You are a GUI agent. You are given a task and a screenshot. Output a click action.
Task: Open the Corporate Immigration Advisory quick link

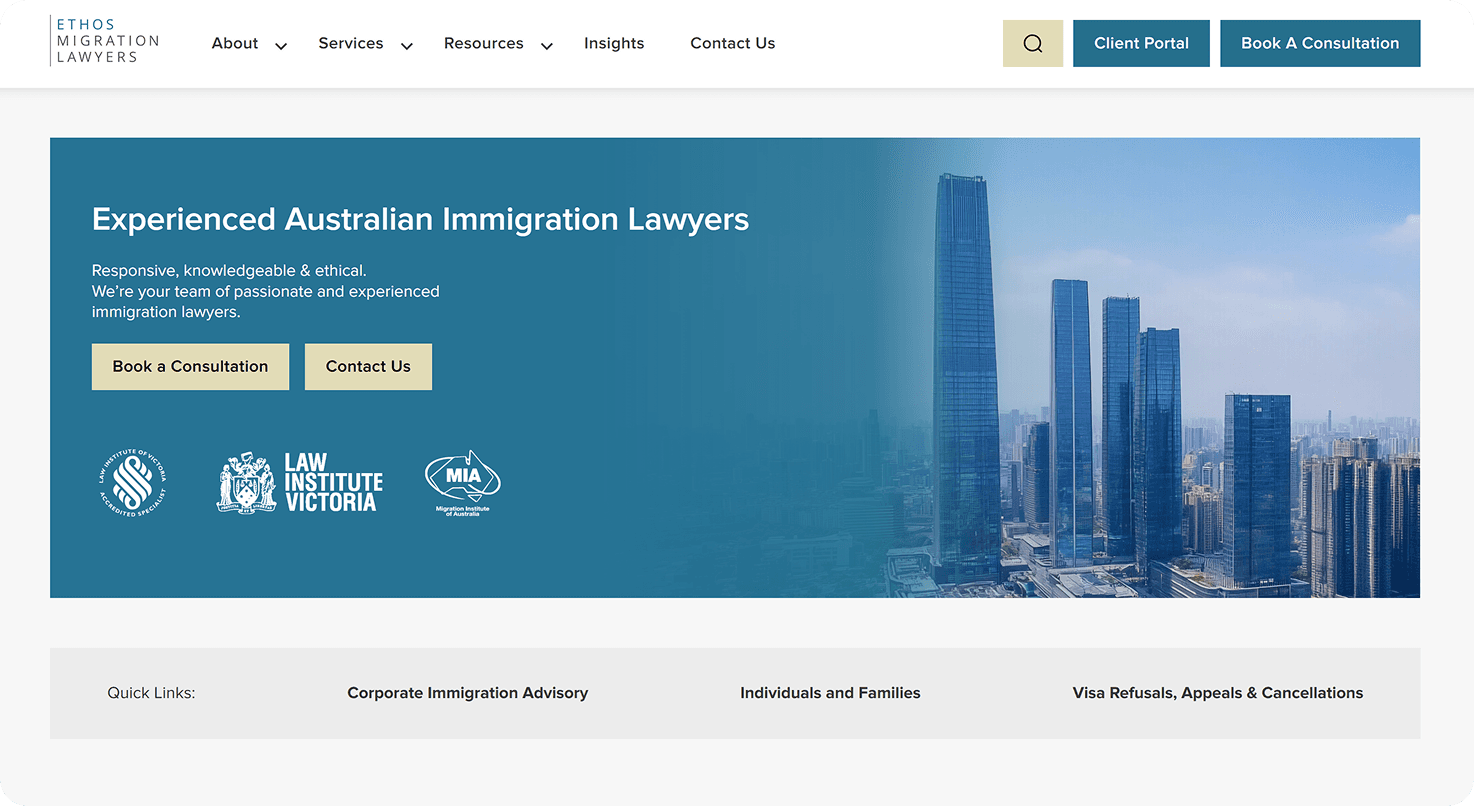468,693
